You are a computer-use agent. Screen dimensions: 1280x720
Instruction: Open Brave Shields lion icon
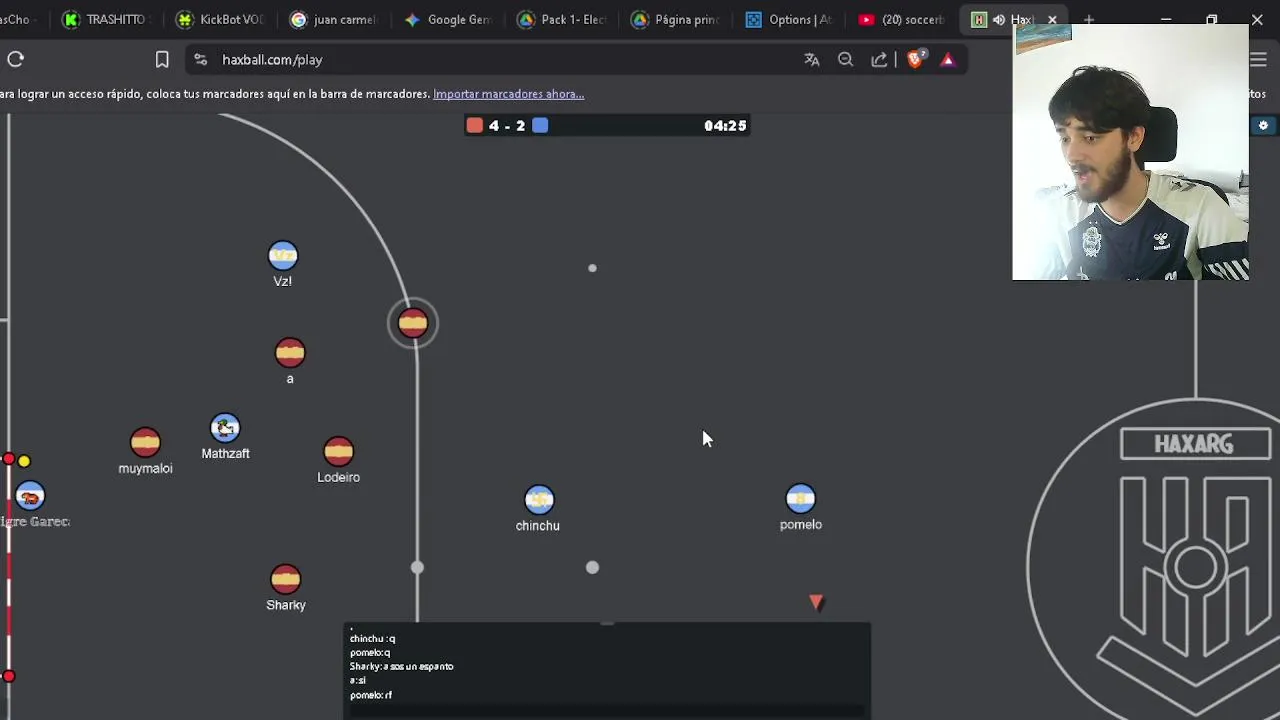point(915,60)
